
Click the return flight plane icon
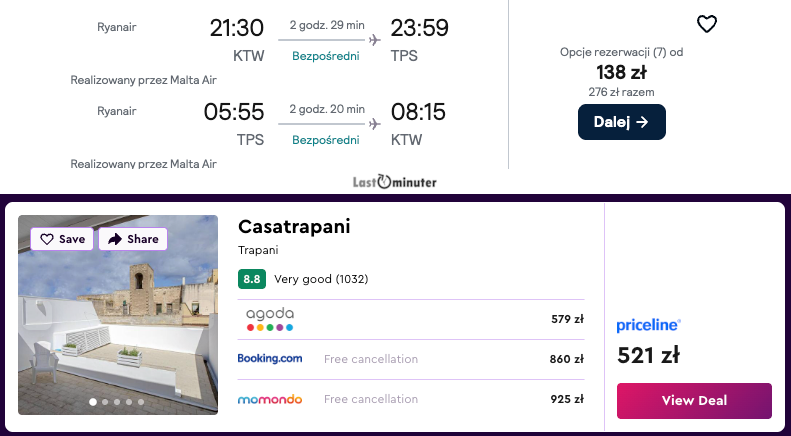coord(375,124)
